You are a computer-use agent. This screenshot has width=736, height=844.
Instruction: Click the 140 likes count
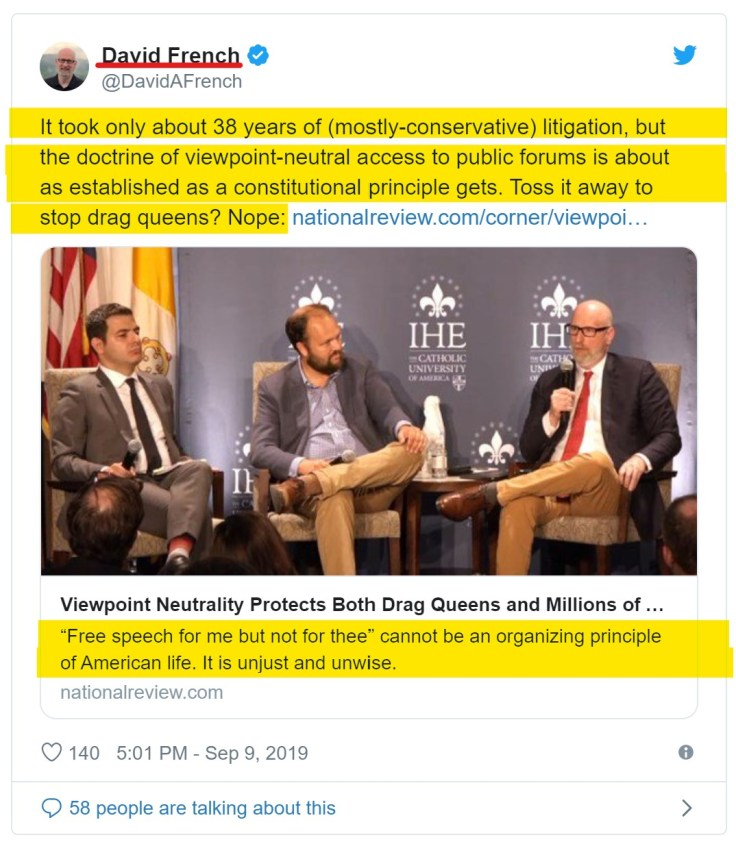coord(84,753)
